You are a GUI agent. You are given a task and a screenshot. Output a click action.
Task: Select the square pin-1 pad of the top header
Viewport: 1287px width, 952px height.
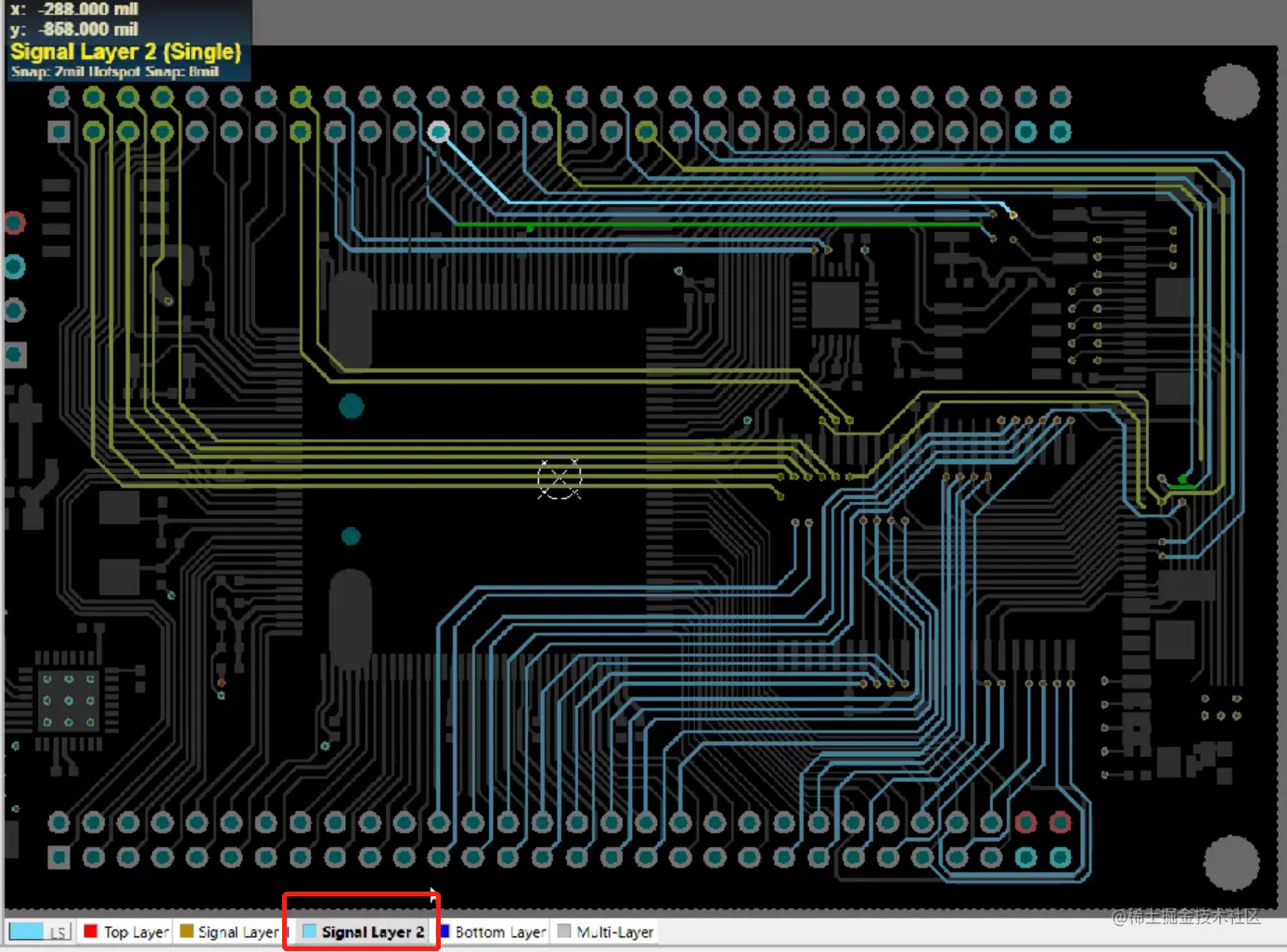(x=58, y=132)
